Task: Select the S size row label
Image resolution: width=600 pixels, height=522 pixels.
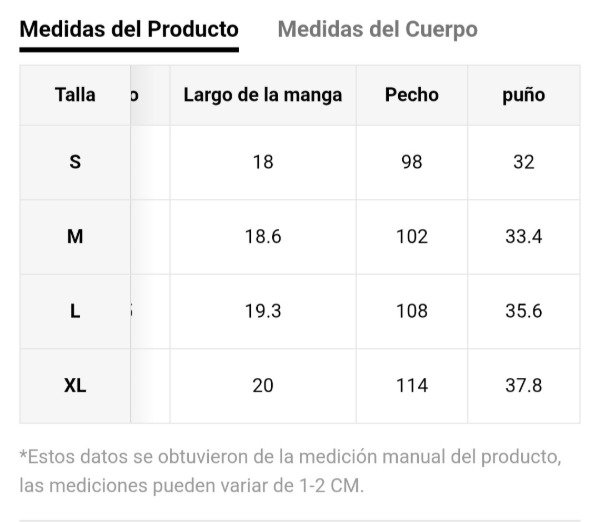Action: [x=75, y=162]
